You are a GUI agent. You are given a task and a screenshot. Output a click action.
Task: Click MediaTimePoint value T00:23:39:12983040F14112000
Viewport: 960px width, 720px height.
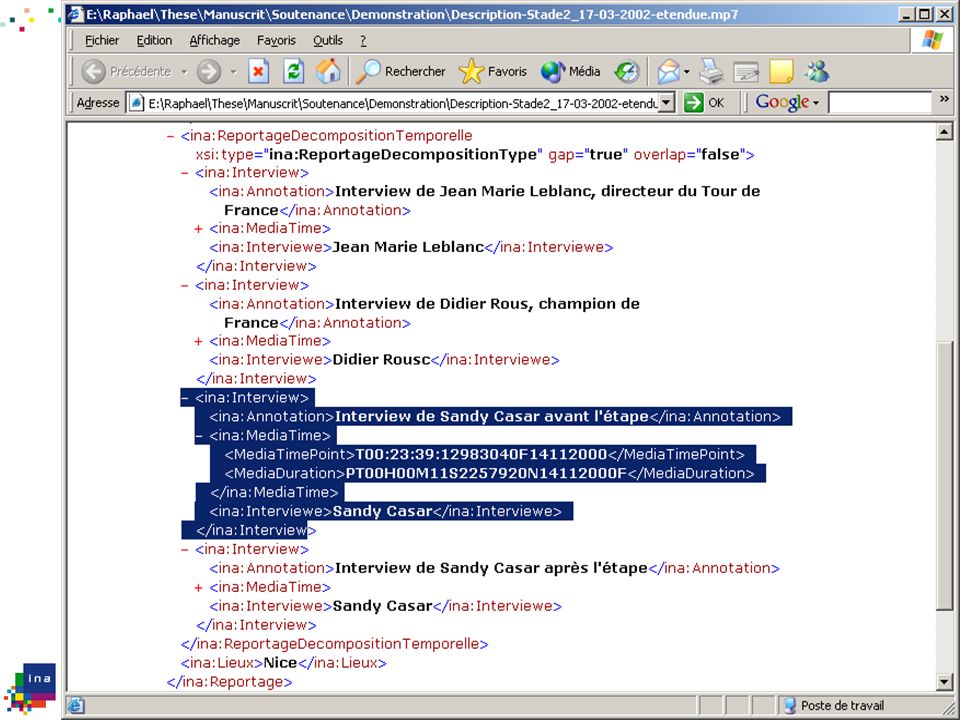click(481, 455)
